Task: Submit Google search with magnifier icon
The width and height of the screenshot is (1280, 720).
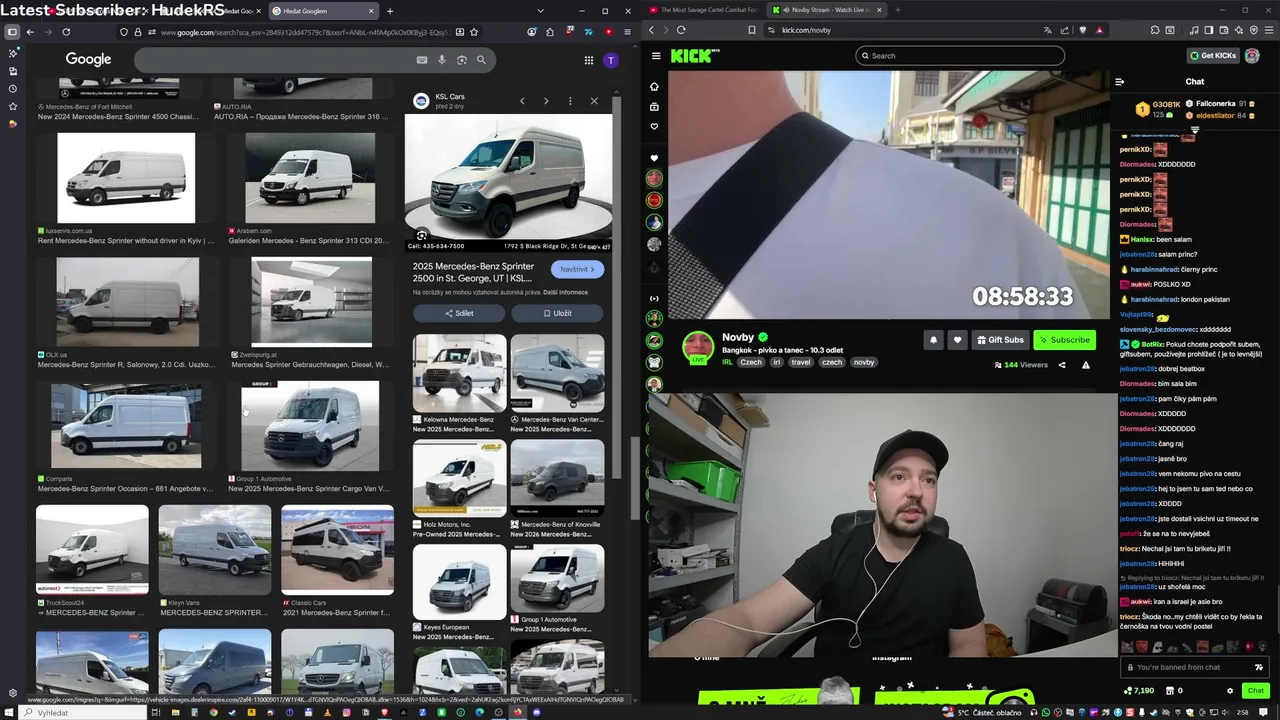Action: tap(481, 60)
